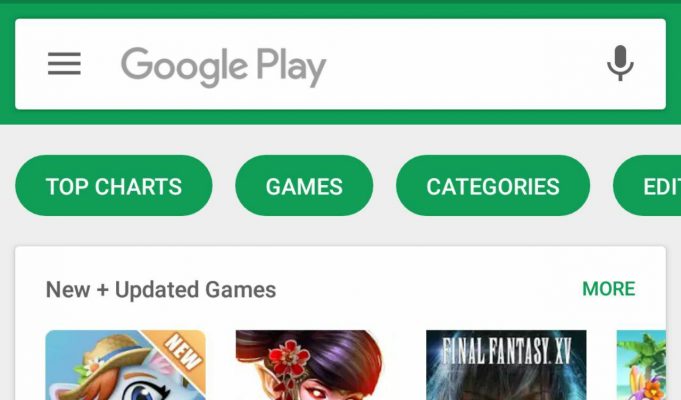
Task: Click the Google Play logo text
Action: tap(223, 67)
